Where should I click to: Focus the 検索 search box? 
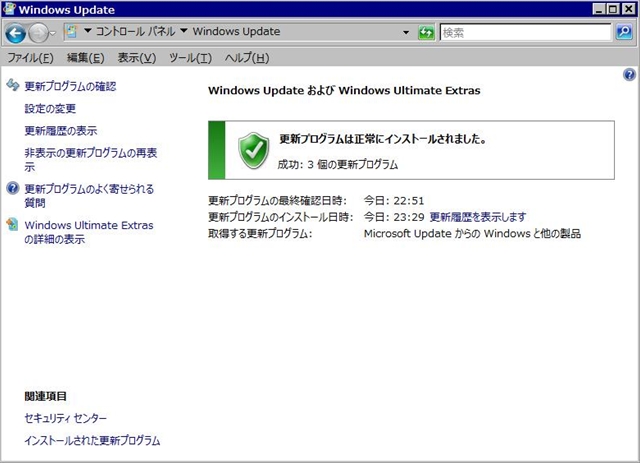[x=525, y=32]
